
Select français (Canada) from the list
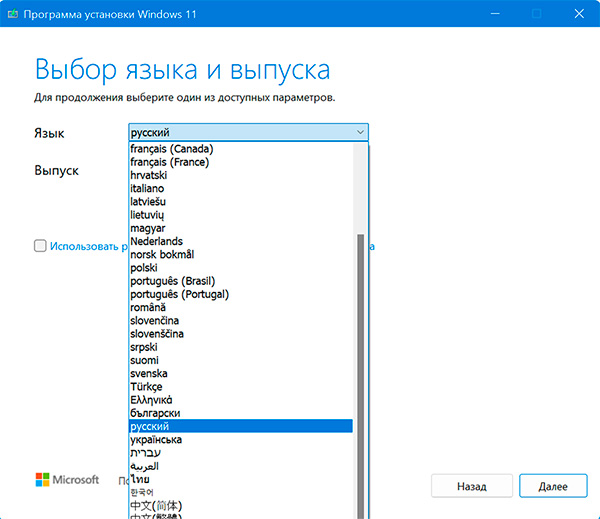point(171,149)
